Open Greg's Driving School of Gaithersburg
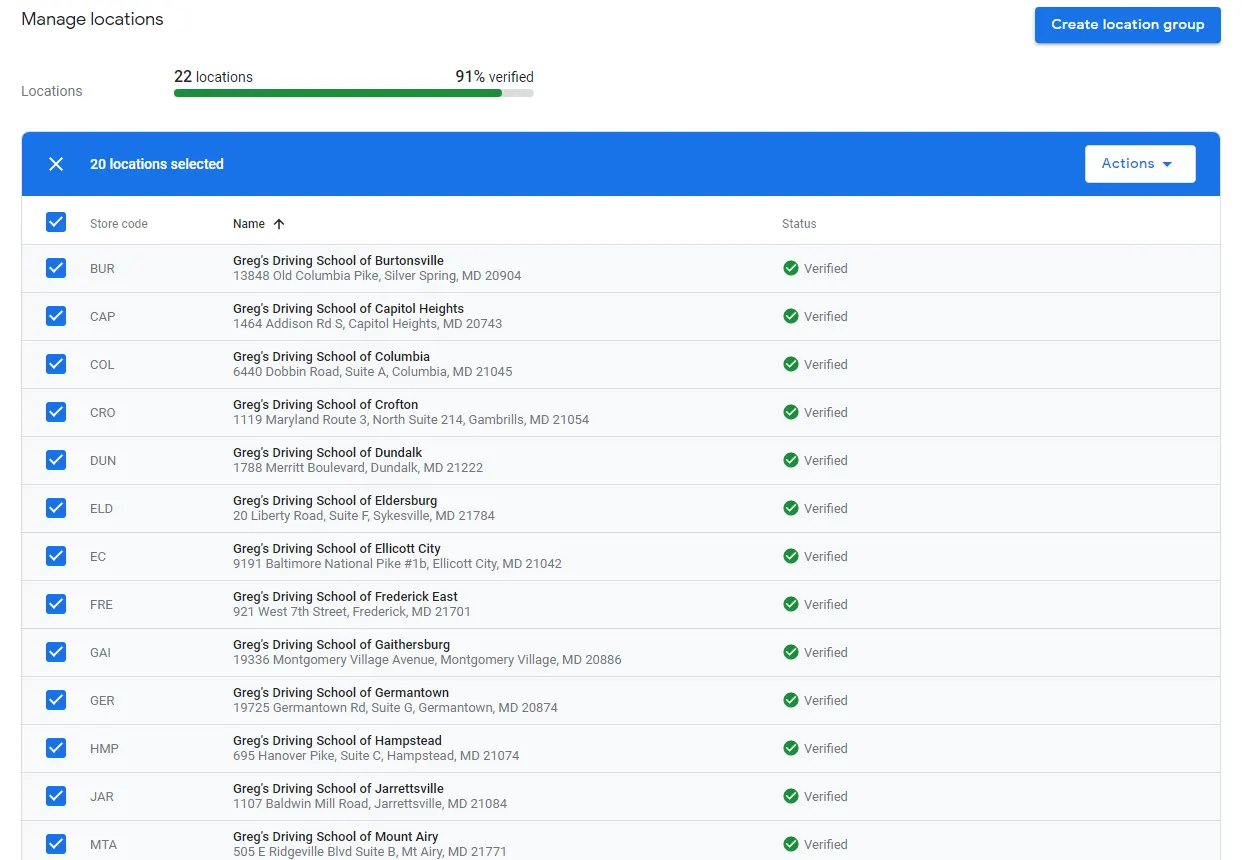The height and width of the screenshot is (860, 1242). [341, 644]
